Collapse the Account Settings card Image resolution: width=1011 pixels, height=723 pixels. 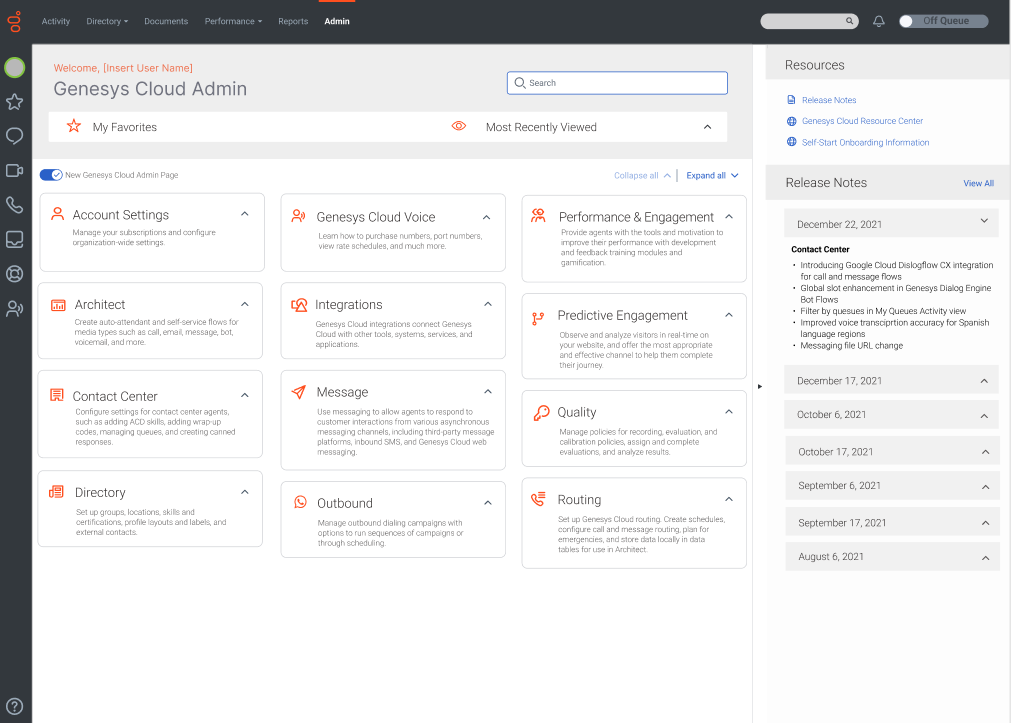[x=245, y=214]
